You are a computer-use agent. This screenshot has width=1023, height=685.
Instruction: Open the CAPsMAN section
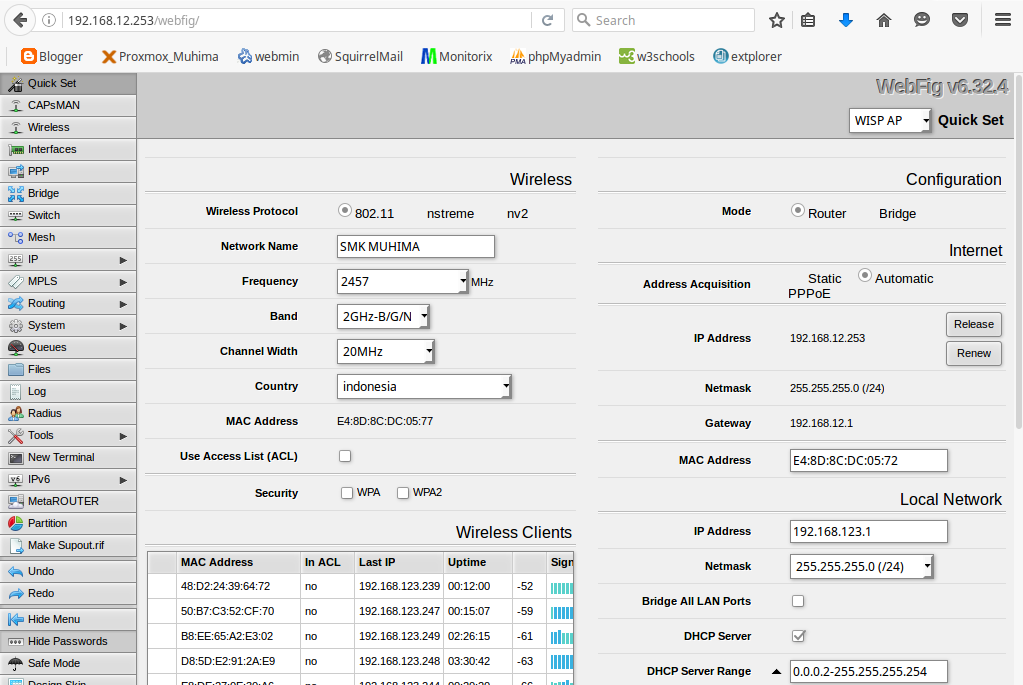53,105
